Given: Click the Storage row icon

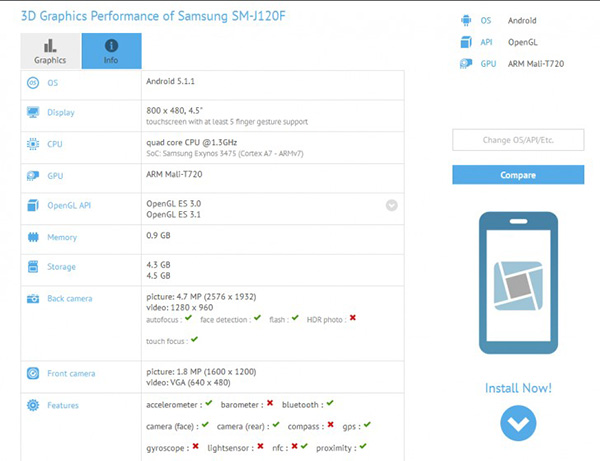Looking at the screenshot, I should 33,268.
